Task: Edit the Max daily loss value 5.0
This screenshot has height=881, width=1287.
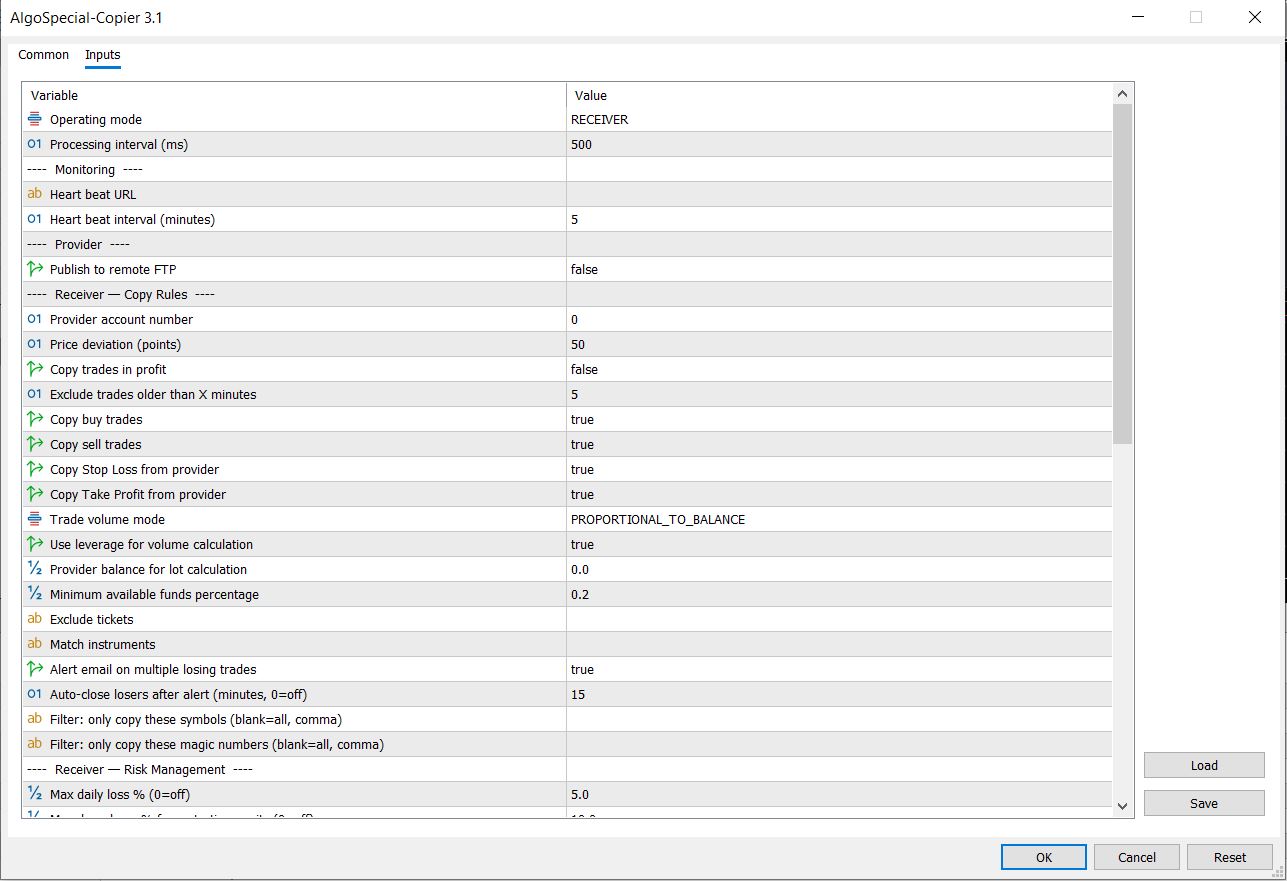Action: 839,794
